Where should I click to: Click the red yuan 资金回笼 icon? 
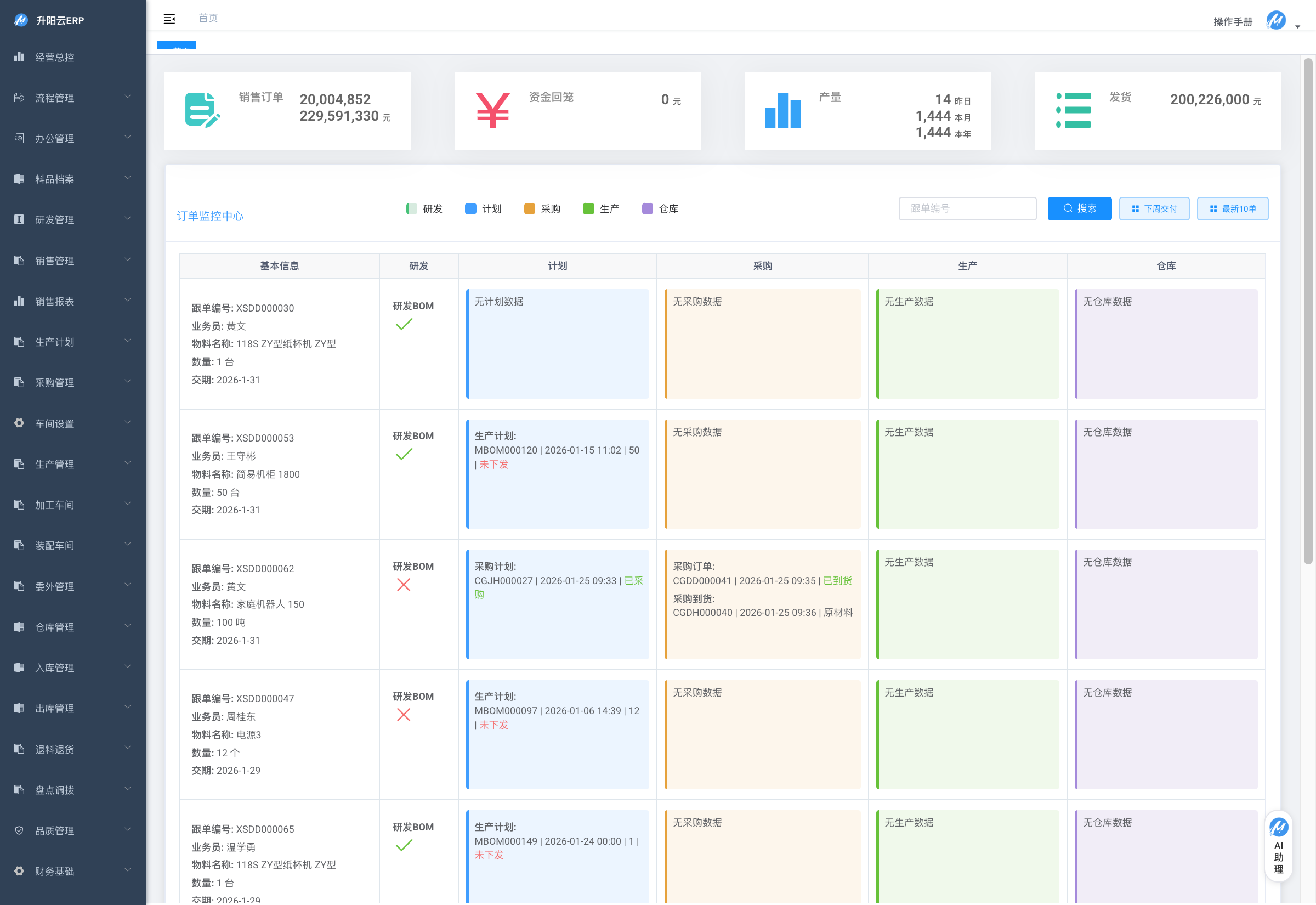tap(492, 110)
